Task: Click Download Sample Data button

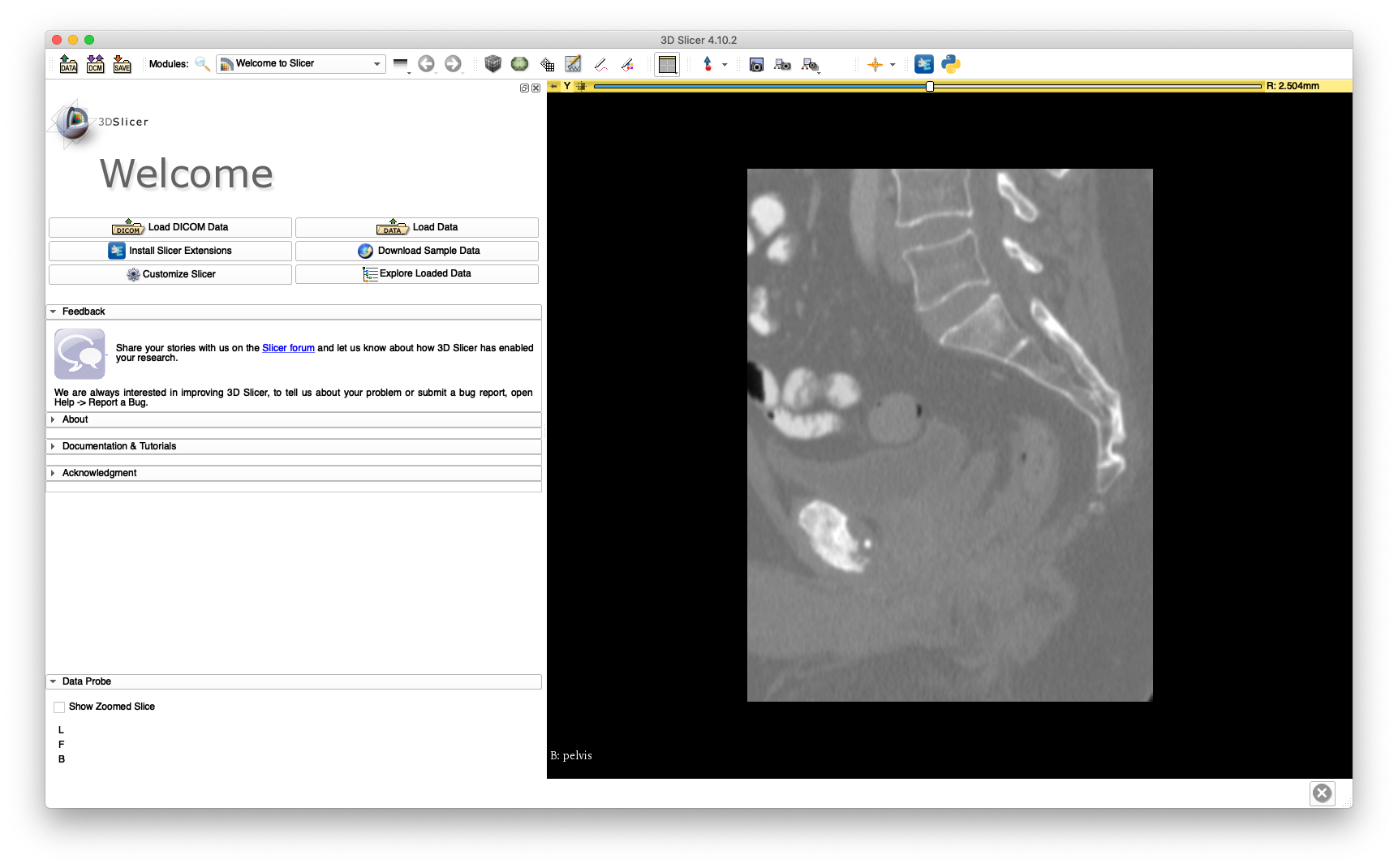Action: [417, 251]
